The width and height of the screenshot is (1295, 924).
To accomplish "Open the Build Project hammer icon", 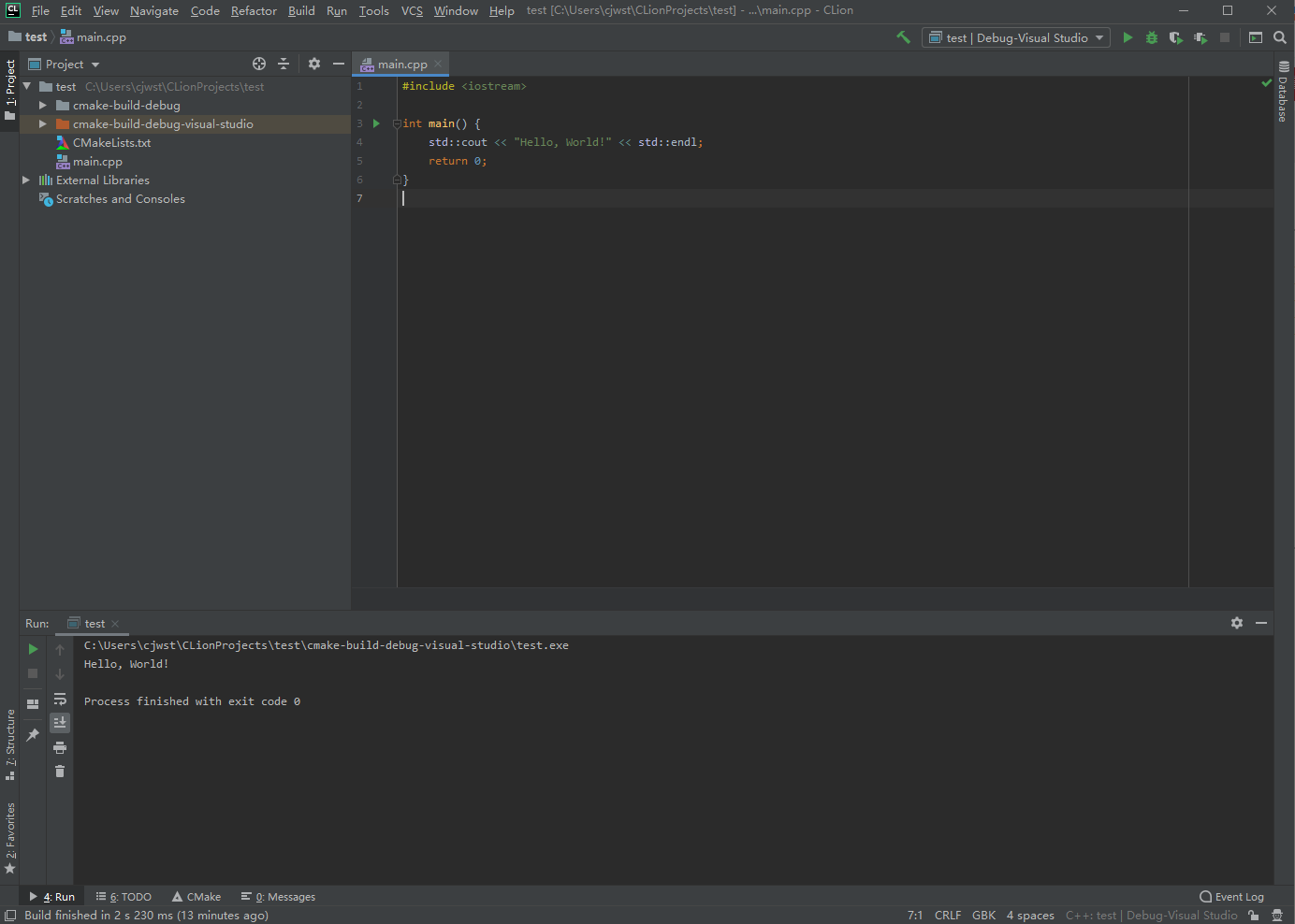I will pos(904,36).
